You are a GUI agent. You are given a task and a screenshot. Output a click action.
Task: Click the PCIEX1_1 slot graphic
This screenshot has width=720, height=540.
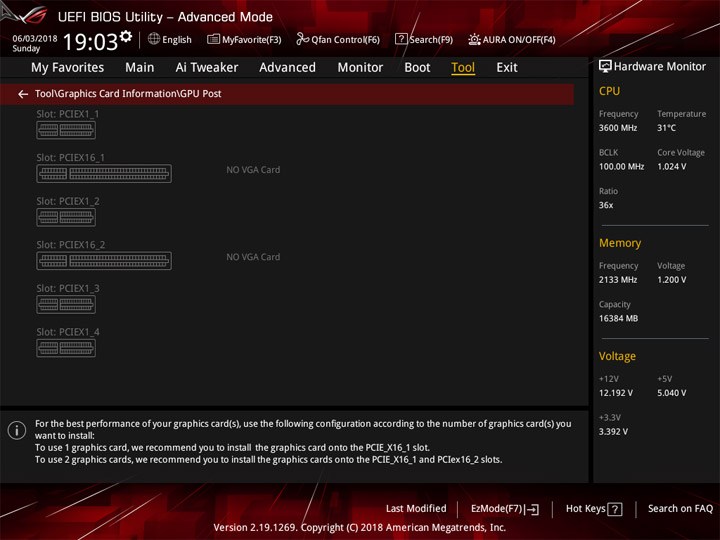(66, 130)
